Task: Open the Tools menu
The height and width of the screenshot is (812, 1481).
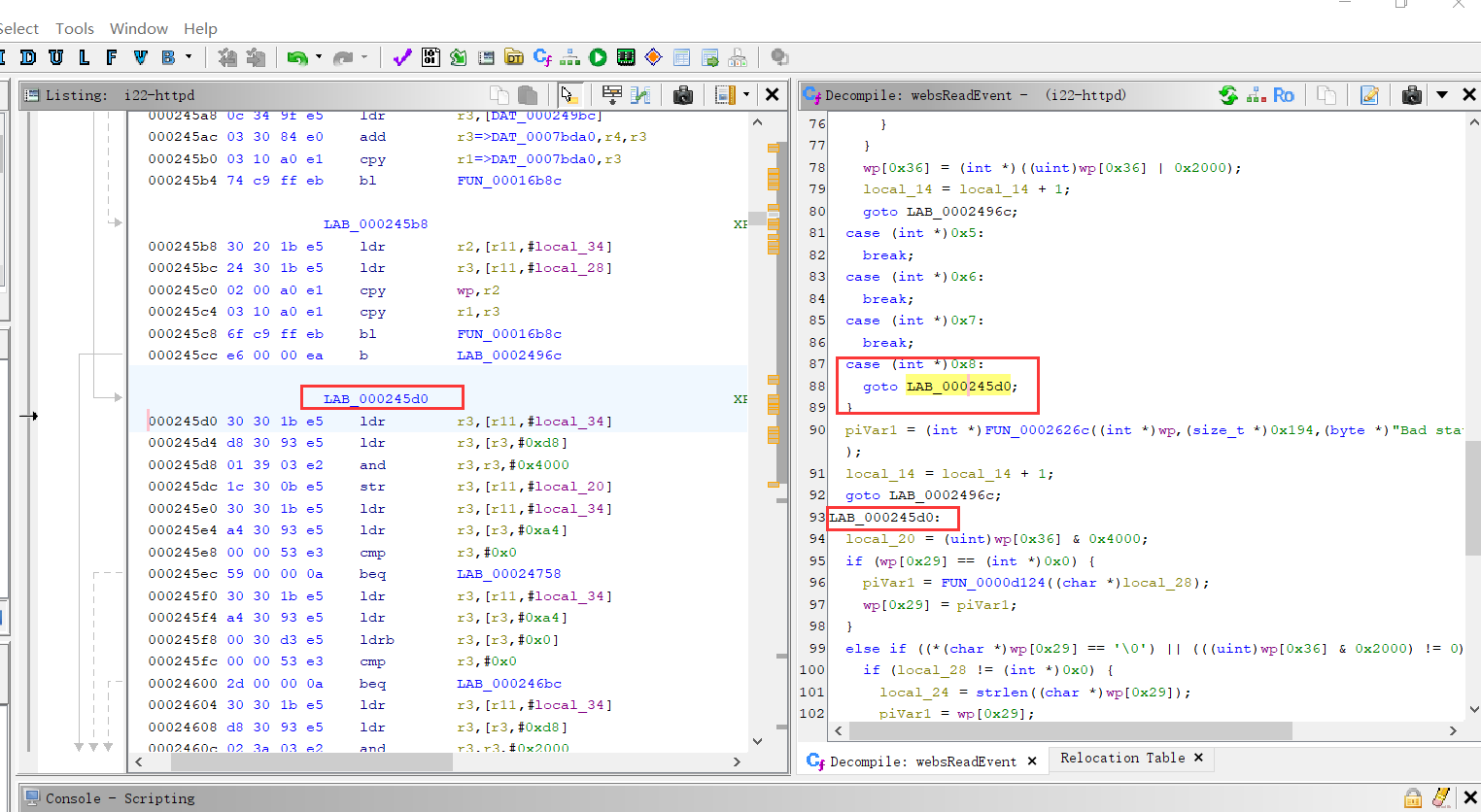Action: [x=75, y=28]
